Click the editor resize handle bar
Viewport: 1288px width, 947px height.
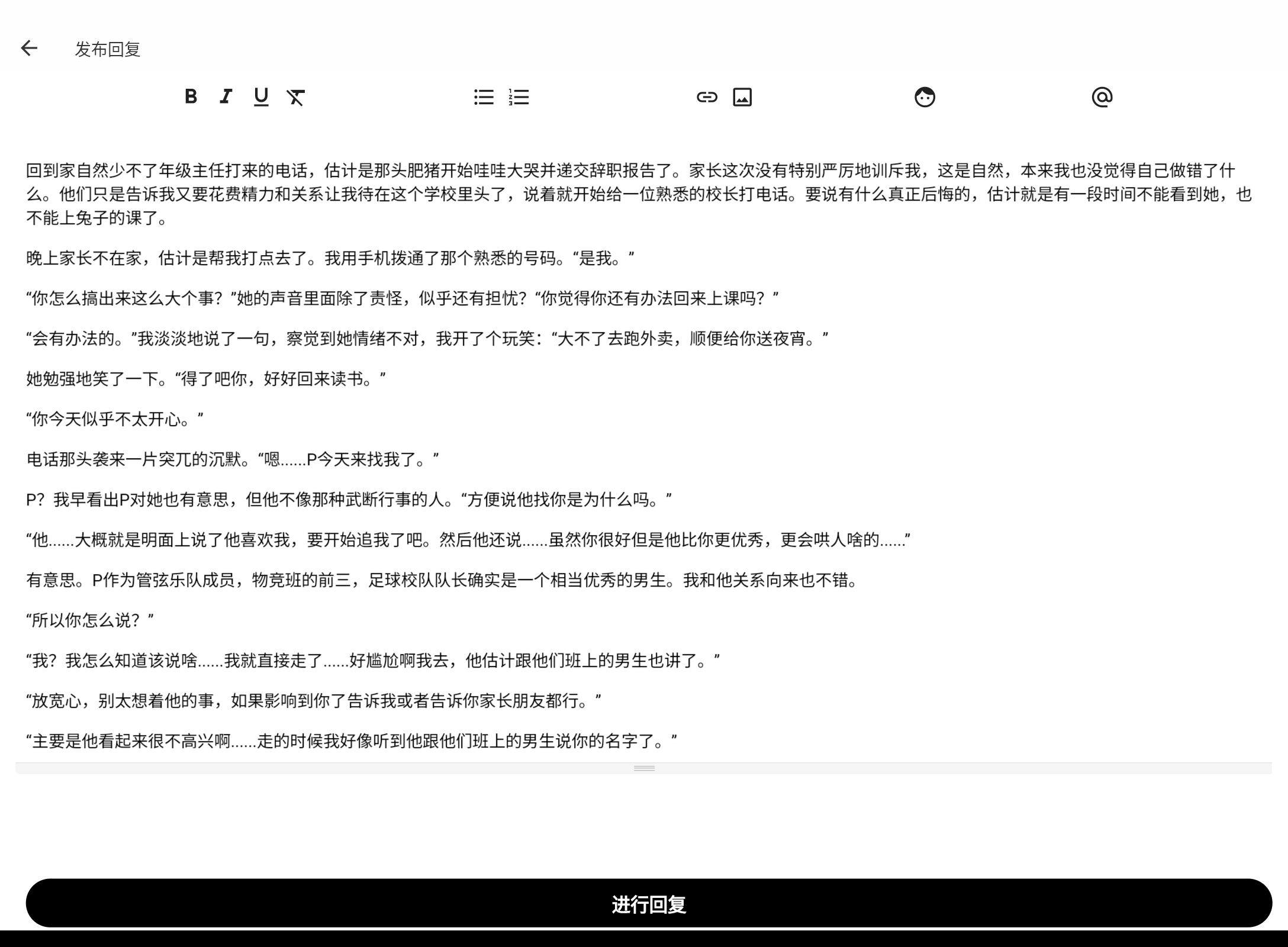644,768
